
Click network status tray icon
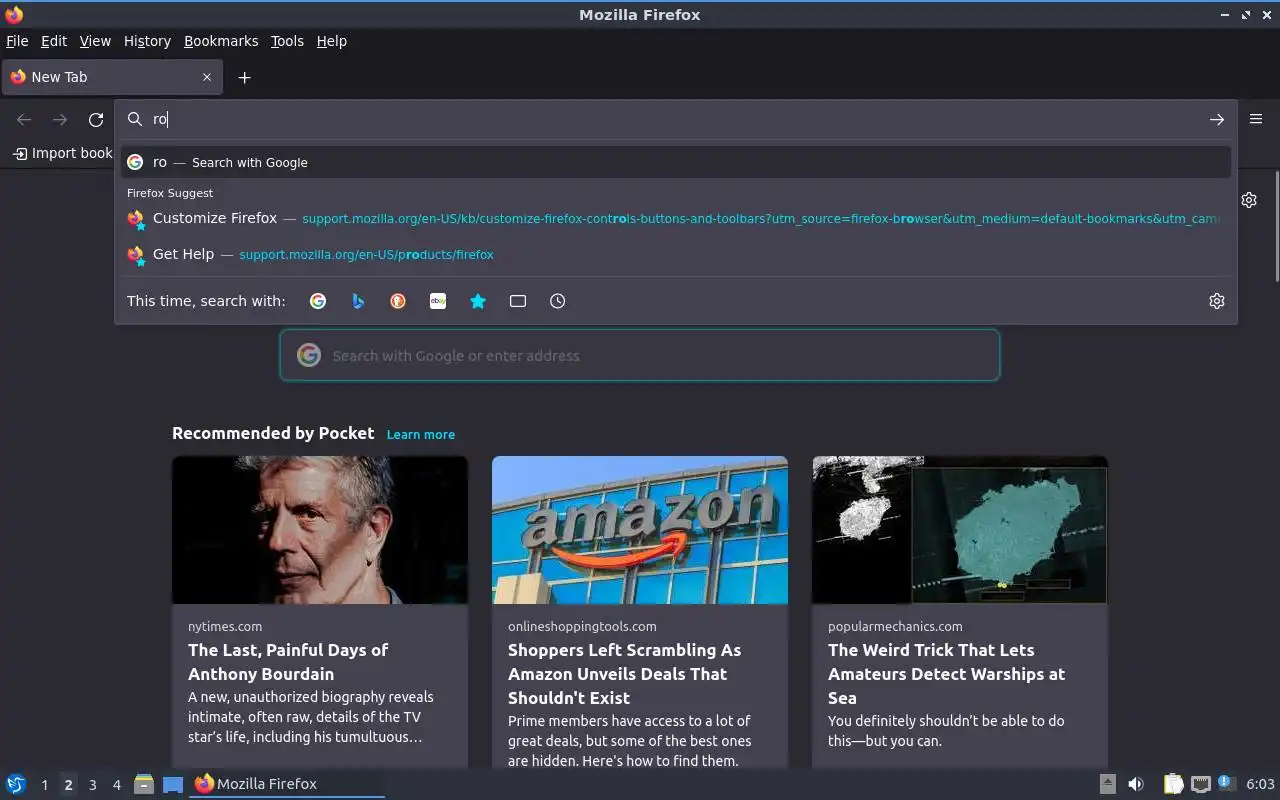coord(1201,784)
